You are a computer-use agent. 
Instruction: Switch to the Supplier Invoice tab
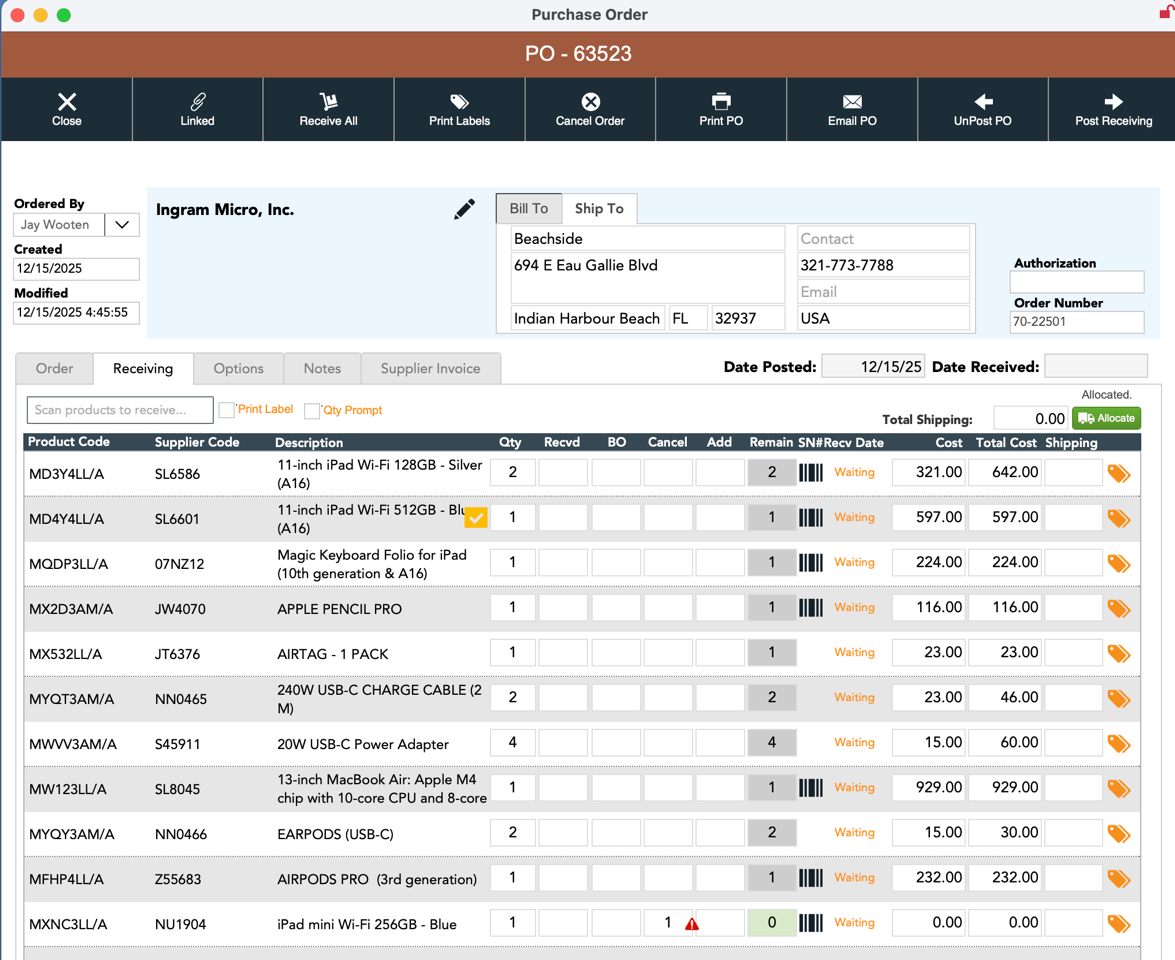430,368
